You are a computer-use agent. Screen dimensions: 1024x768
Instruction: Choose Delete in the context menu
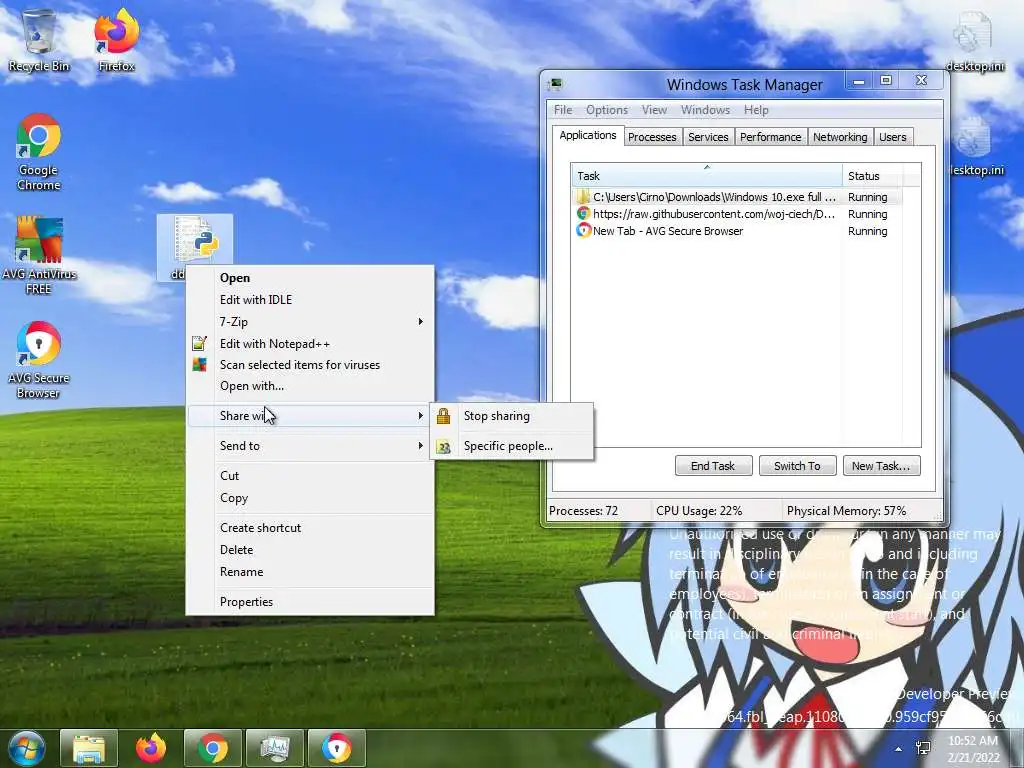point(310,550)
